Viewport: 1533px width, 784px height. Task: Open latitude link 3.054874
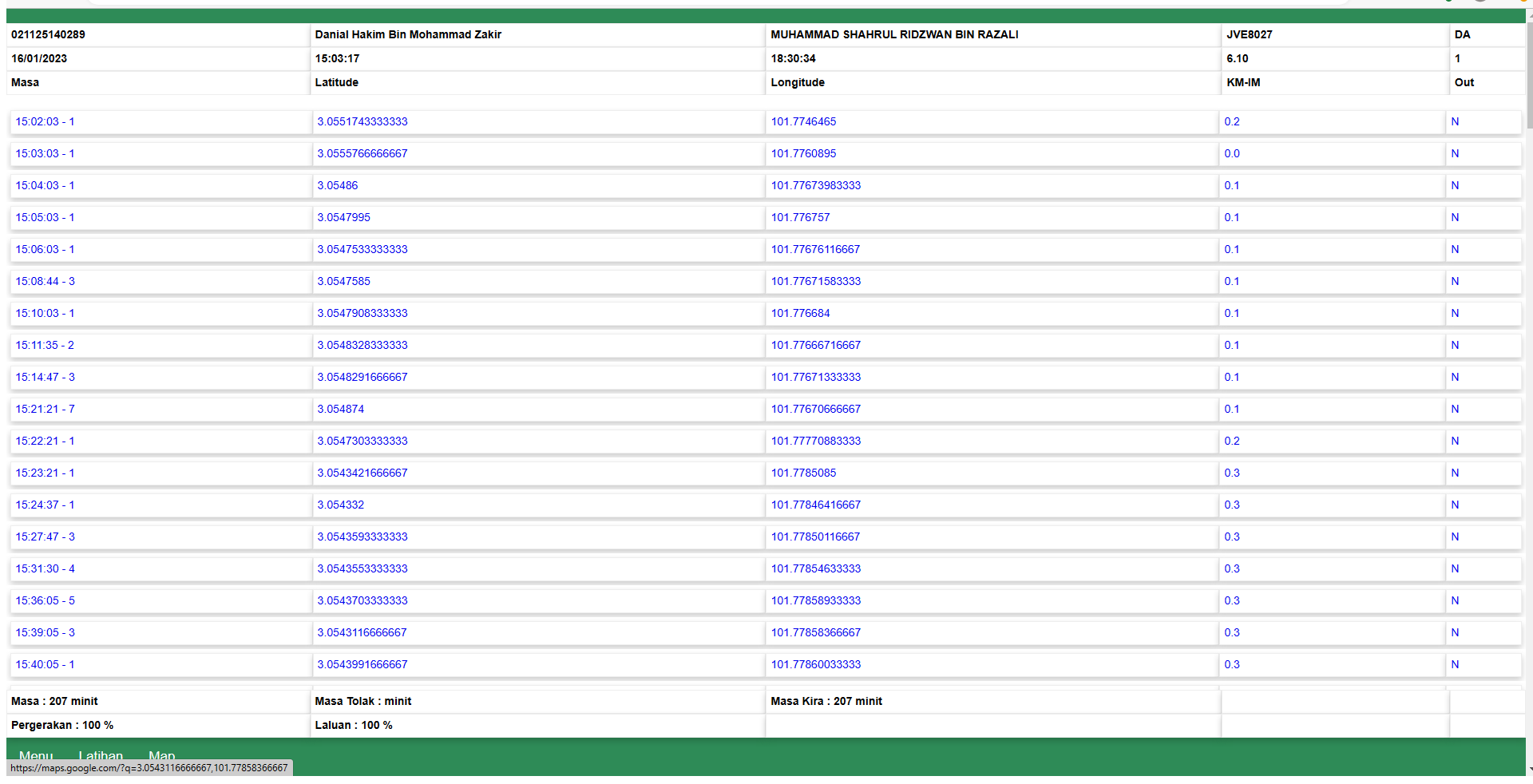[340, 409]
